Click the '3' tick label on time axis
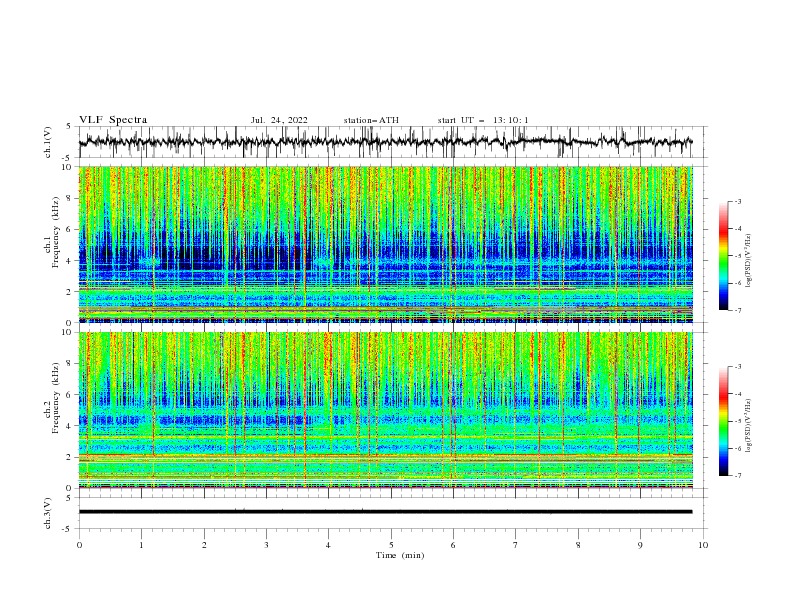Screen dimensions: 792x612 (266, 545)
